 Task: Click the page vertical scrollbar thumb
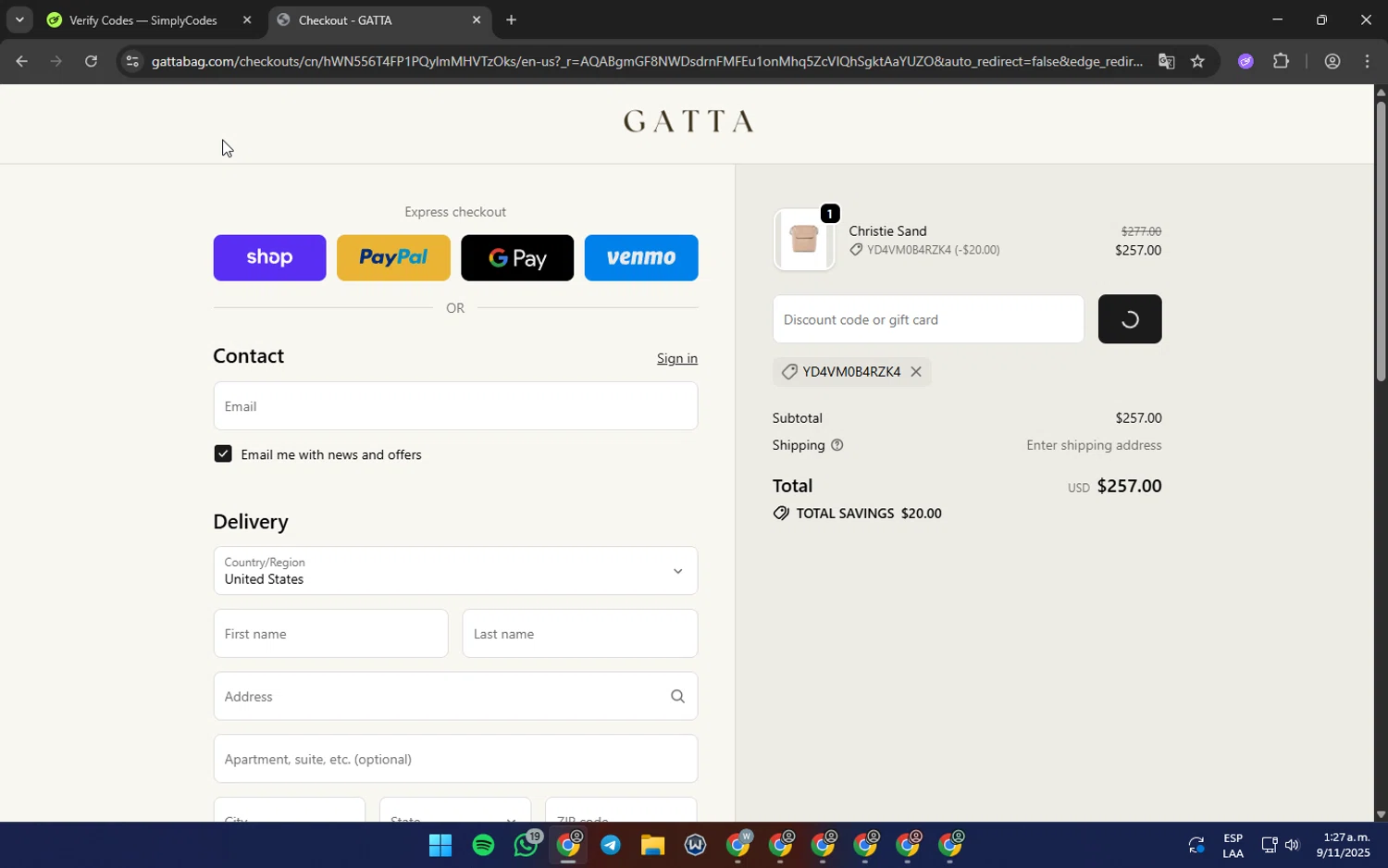point(1381,242)
